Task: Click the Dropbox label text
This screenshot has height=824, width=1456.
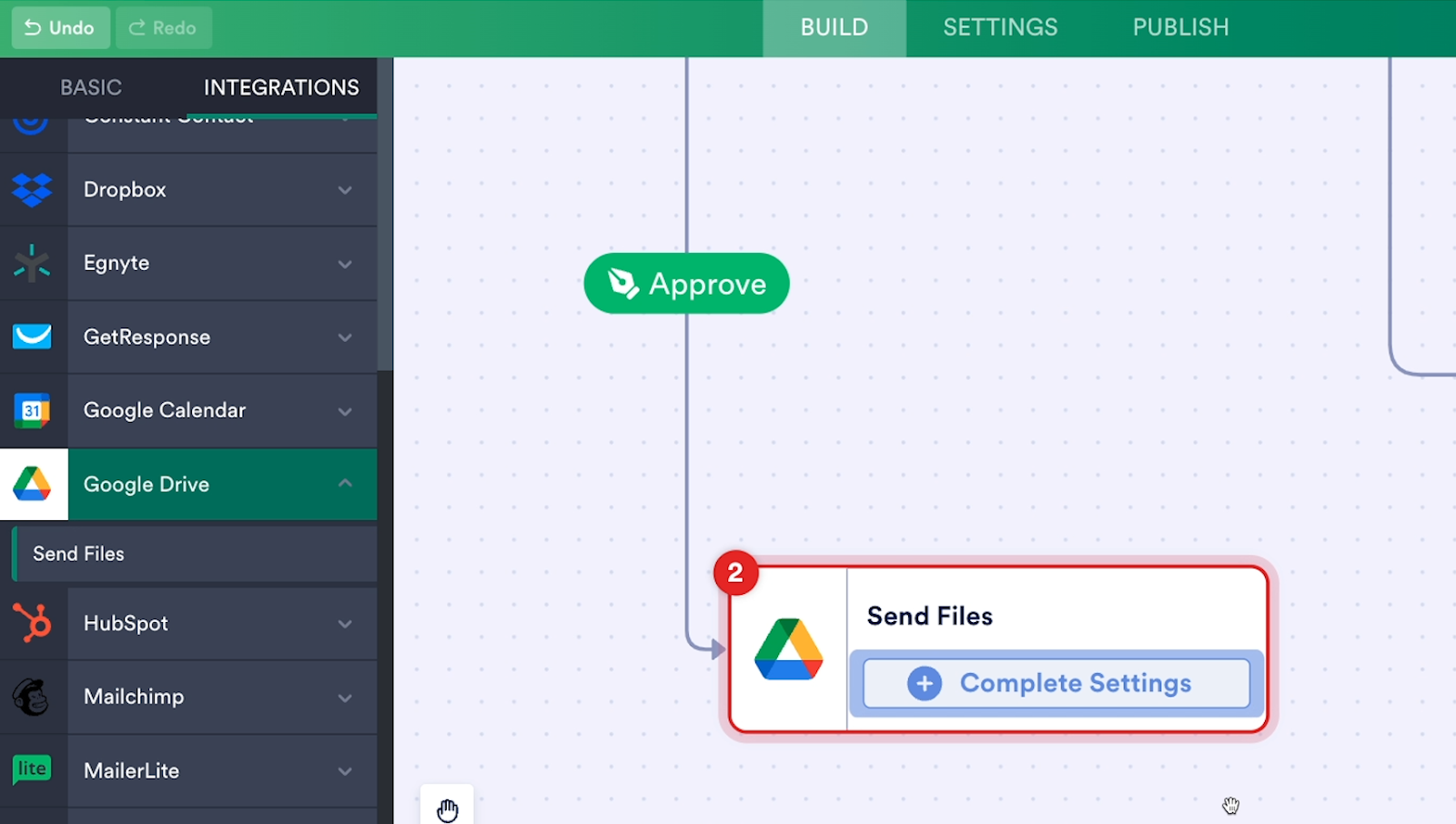Action: [x=125, y=189]
